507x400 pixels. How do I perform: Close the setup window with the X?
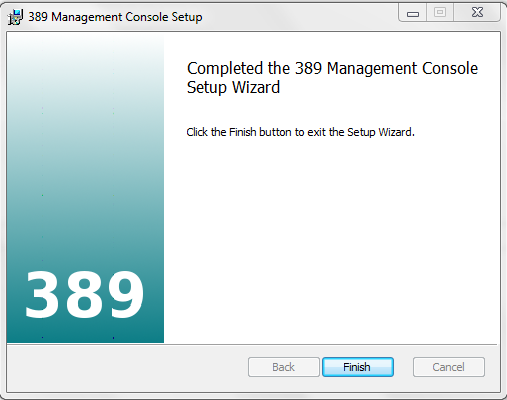click(x=477, y=13)
